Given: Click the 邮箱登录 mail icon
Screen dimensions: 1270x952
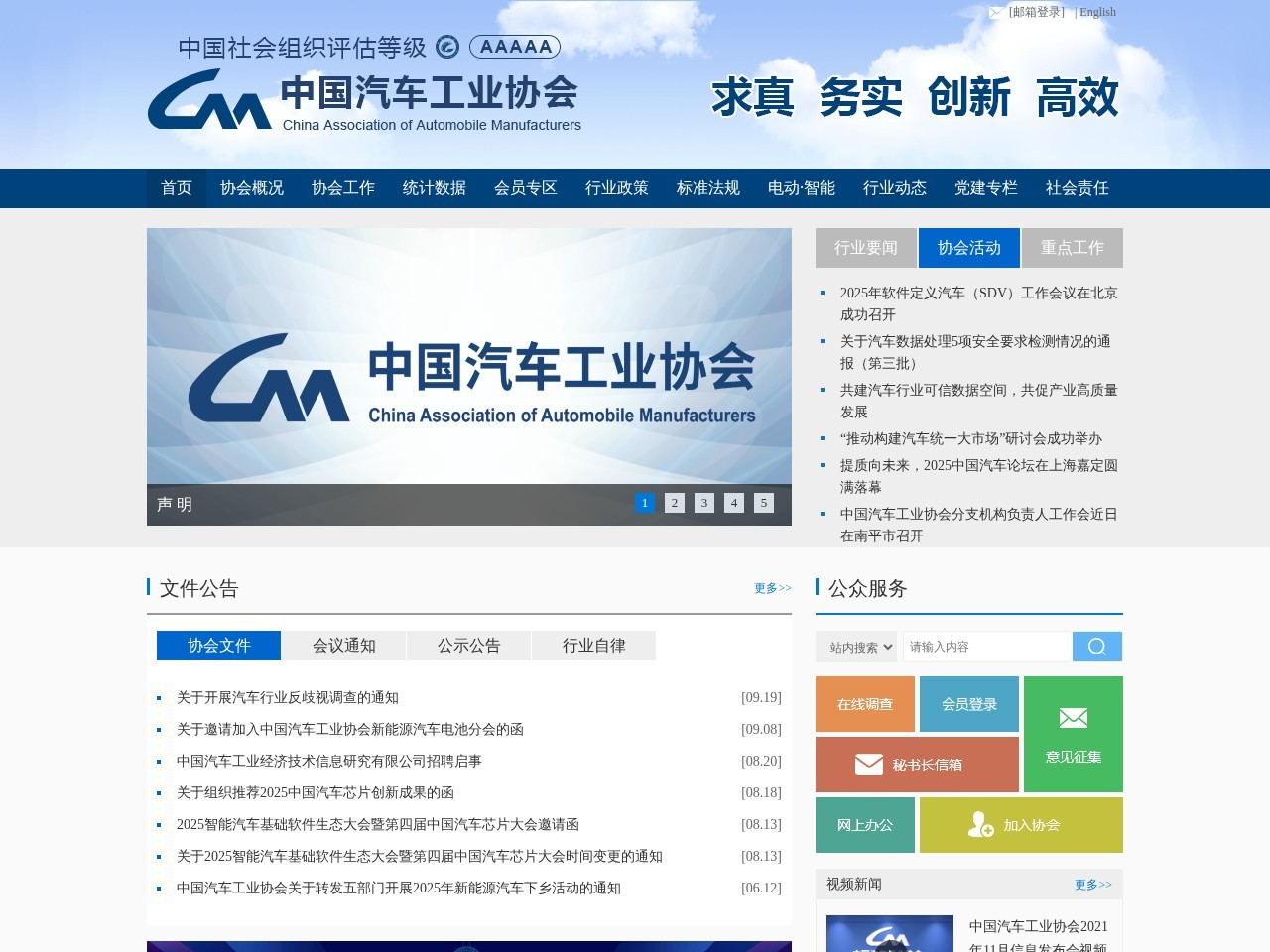Looking at the screenshot, I should (996, 13).
